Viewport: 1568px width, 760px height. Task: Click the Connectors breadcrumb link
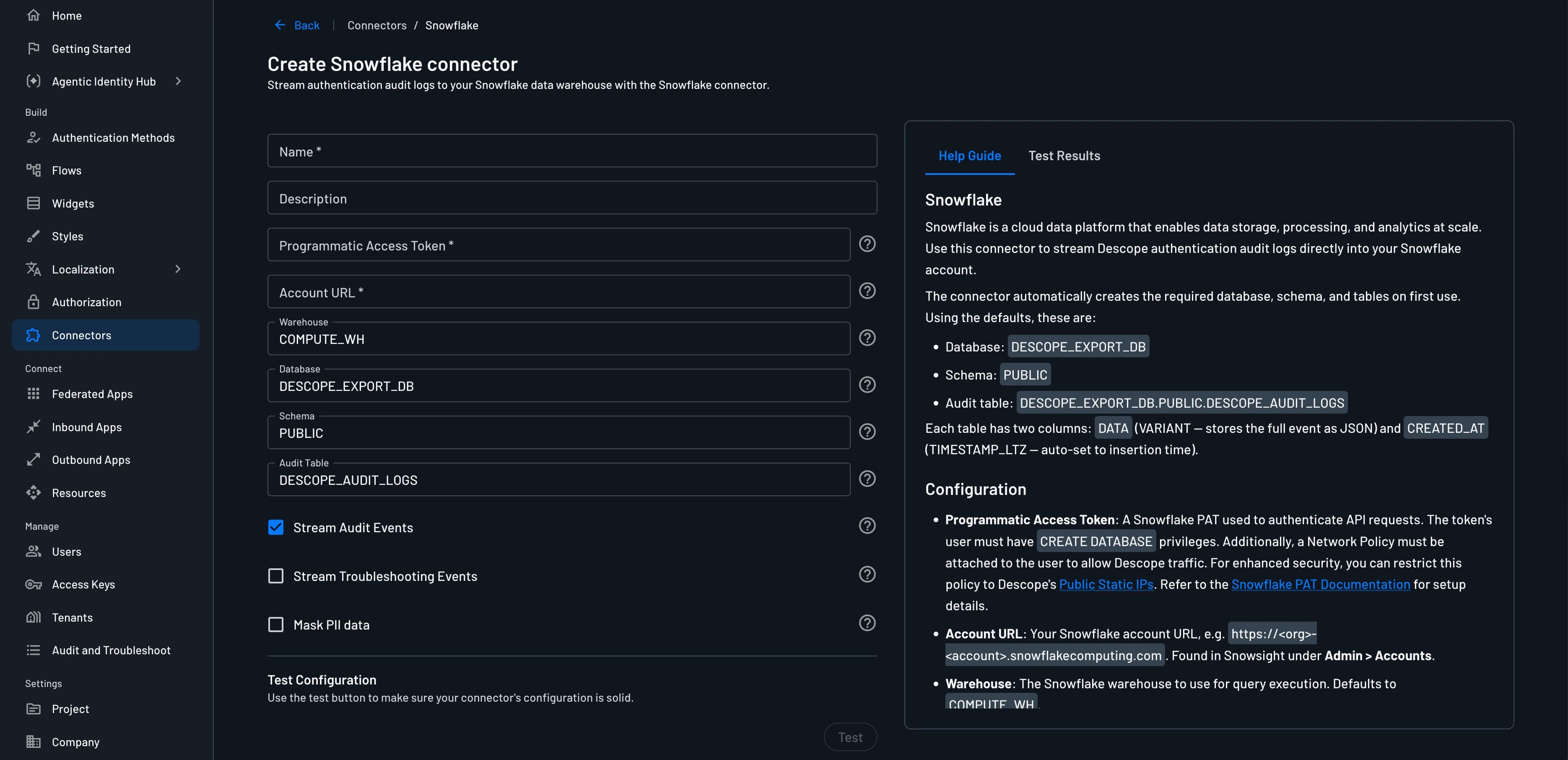pyautogui.click(x=377, y=25)
